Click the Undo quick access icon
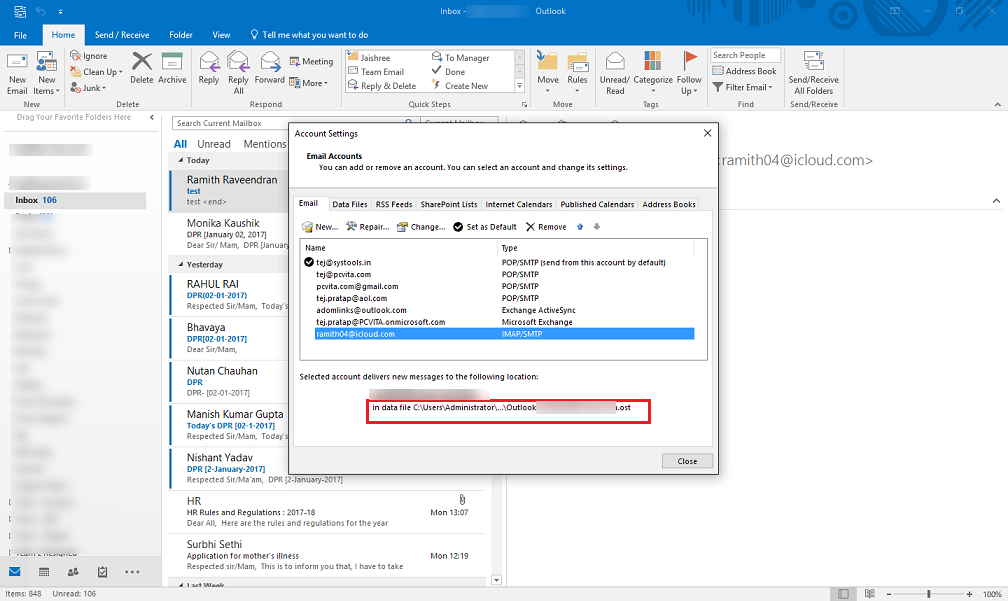Screen dimensions: 1008x601 coord(40,11)
